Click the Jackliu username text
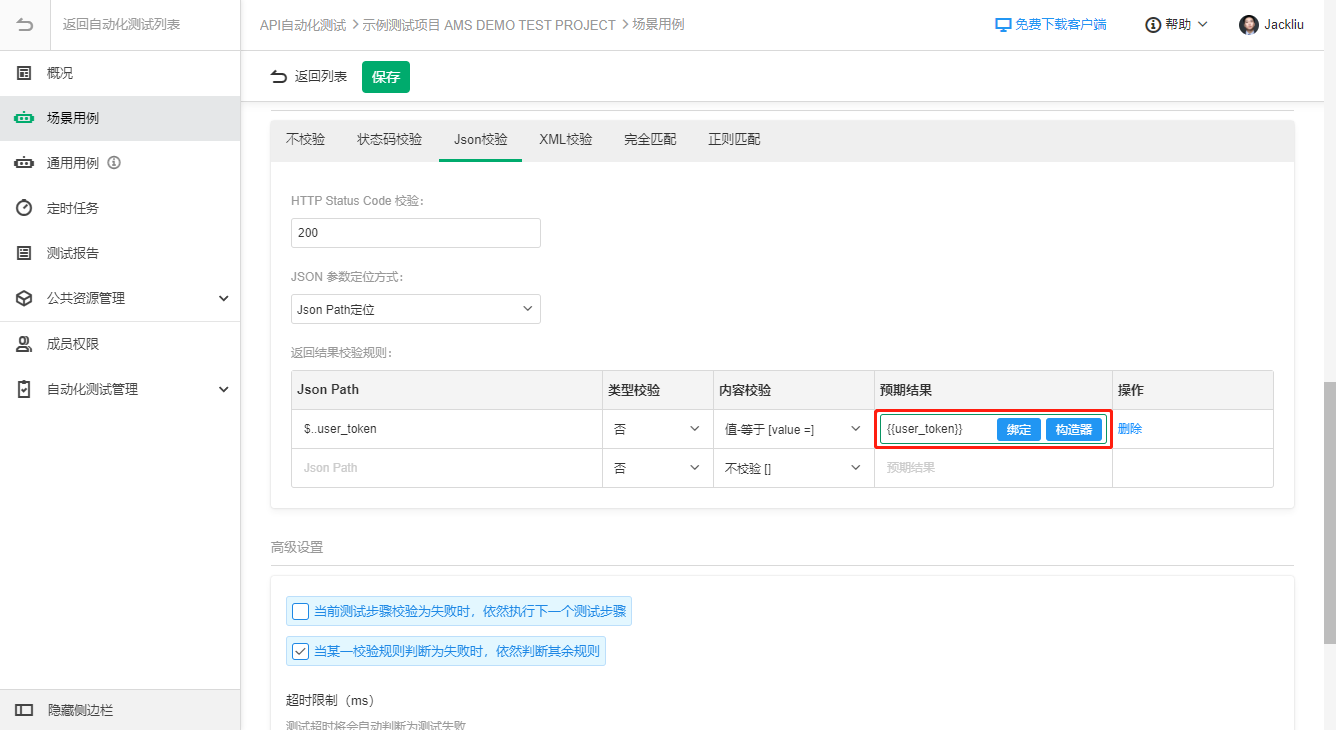This screenshot has width=1336, height=730. (x=1284, y=25)
